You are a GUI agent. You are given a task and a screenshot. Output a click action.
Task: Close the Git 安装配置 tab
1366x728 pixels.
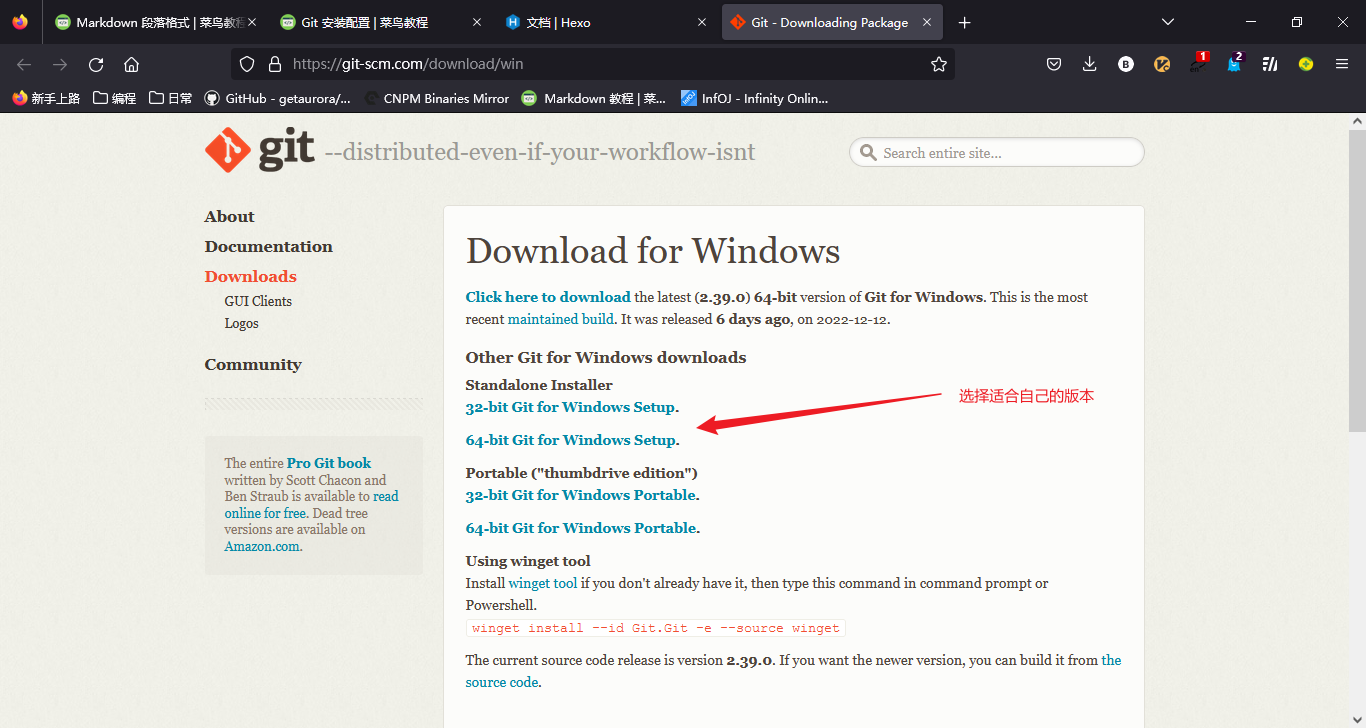coord(476,22)
